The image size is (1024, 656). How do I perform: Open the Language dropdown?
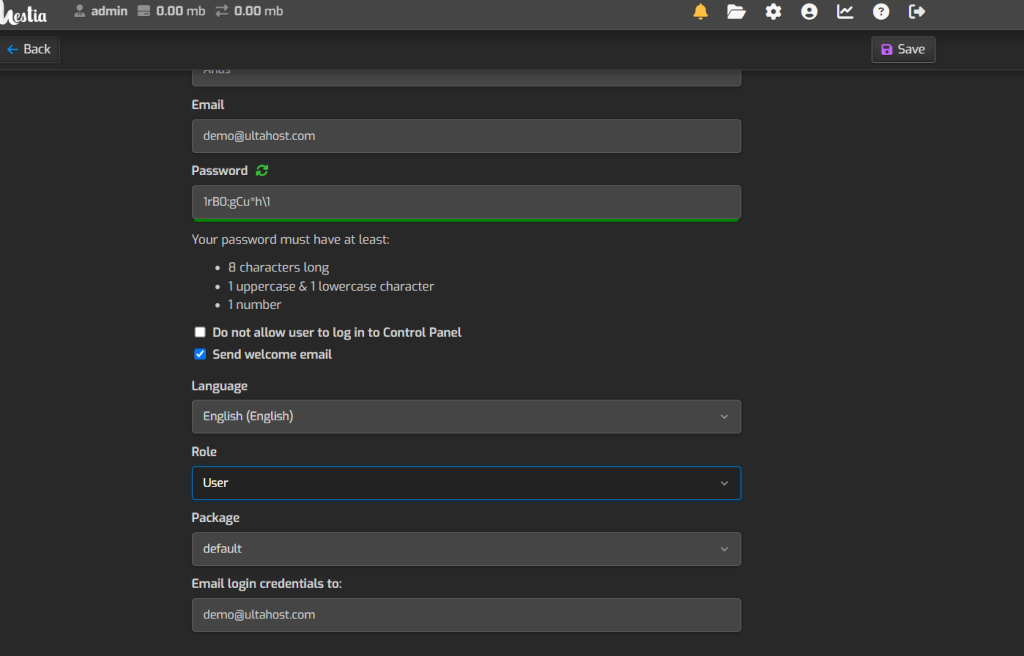pos(466,417)
